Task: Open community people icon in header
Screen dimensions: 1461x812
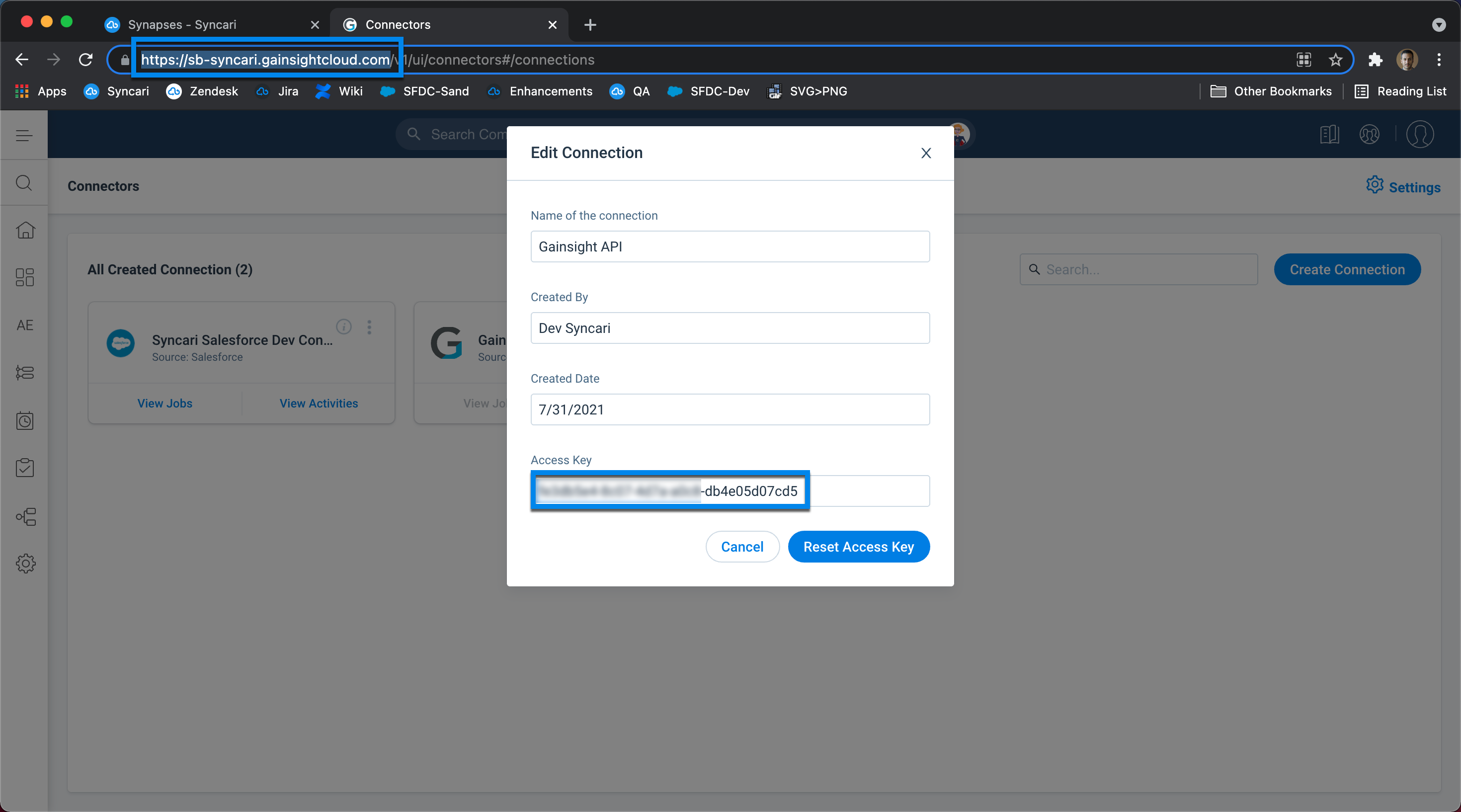Action: point(1369,134)
